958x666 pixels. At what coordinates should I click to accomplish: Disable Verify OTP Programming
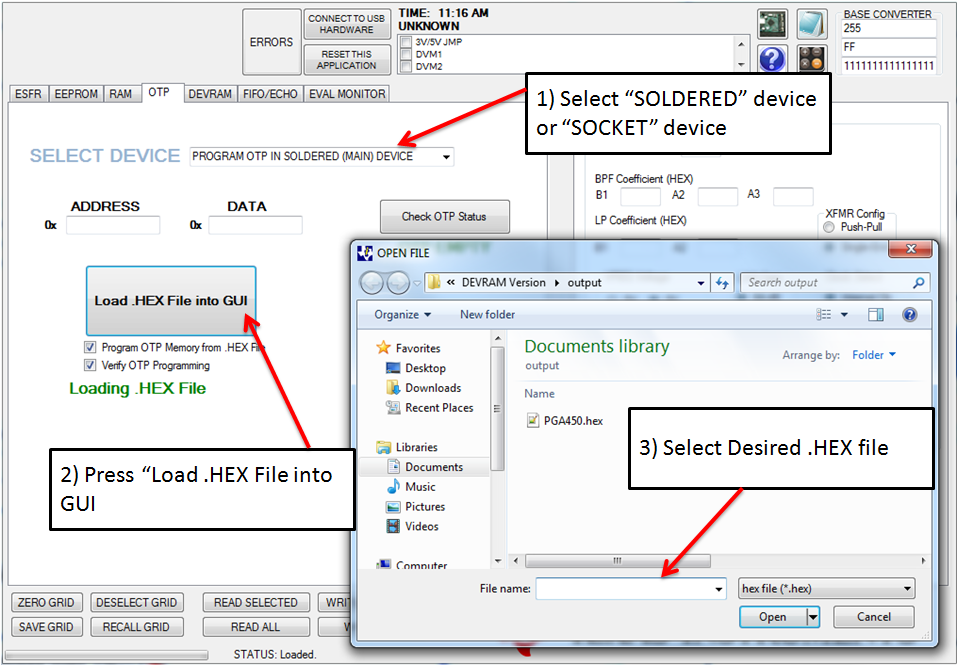90,365
